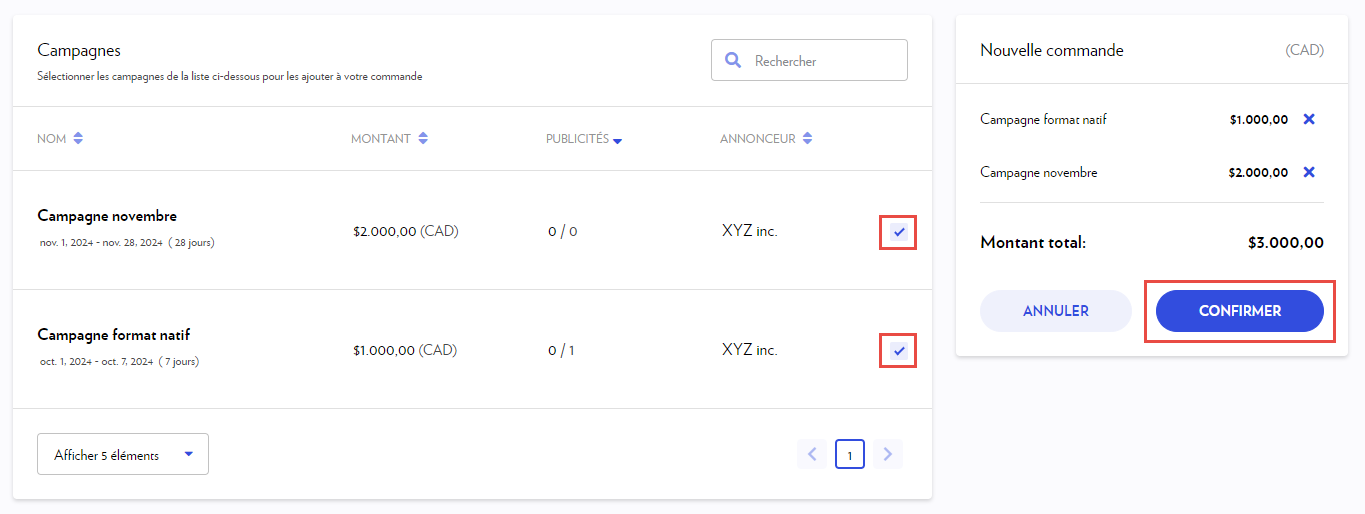Click the Campagne novembre row name
The image size is (1365, 514).
(107, 216)
